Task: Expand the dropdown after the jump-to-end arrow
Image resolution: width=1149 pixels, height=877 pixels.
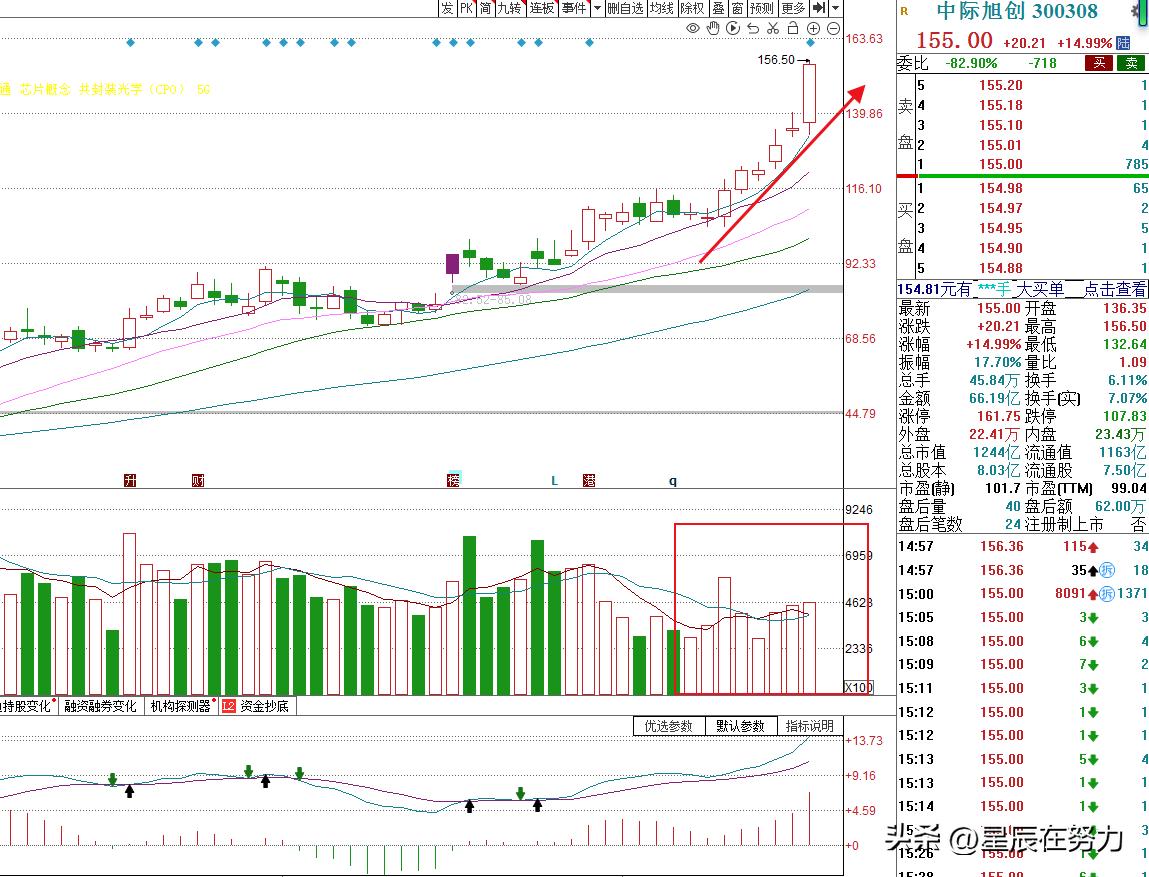Action: (835, 8)
